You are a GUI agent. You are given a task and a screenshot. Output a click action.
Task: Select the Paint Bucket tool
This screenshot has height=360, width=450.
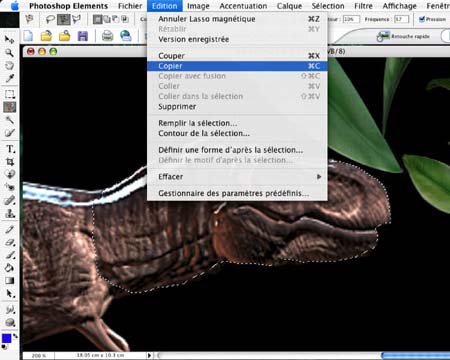pos(10,268)
